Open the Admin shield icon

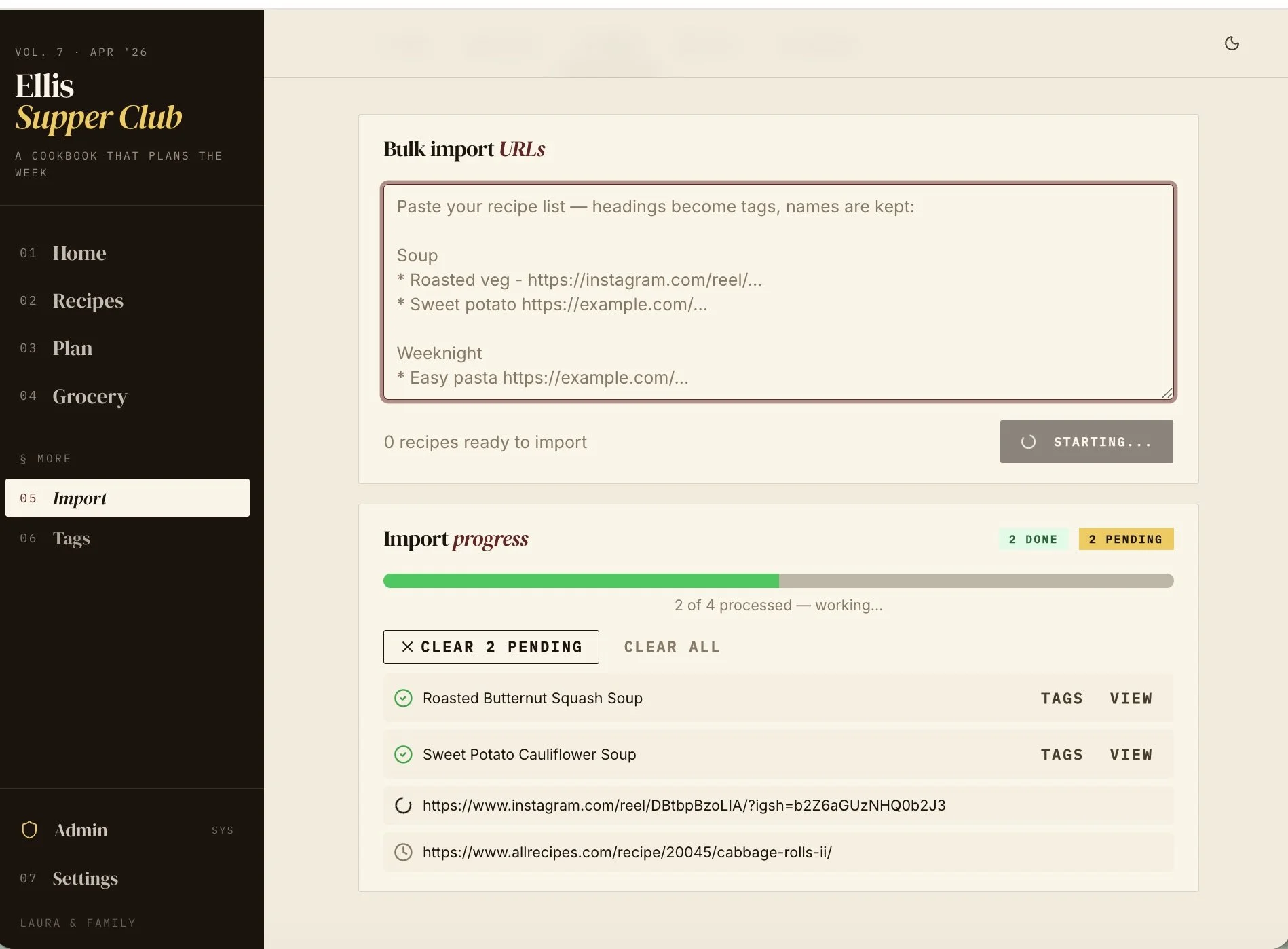click(29, 830)
